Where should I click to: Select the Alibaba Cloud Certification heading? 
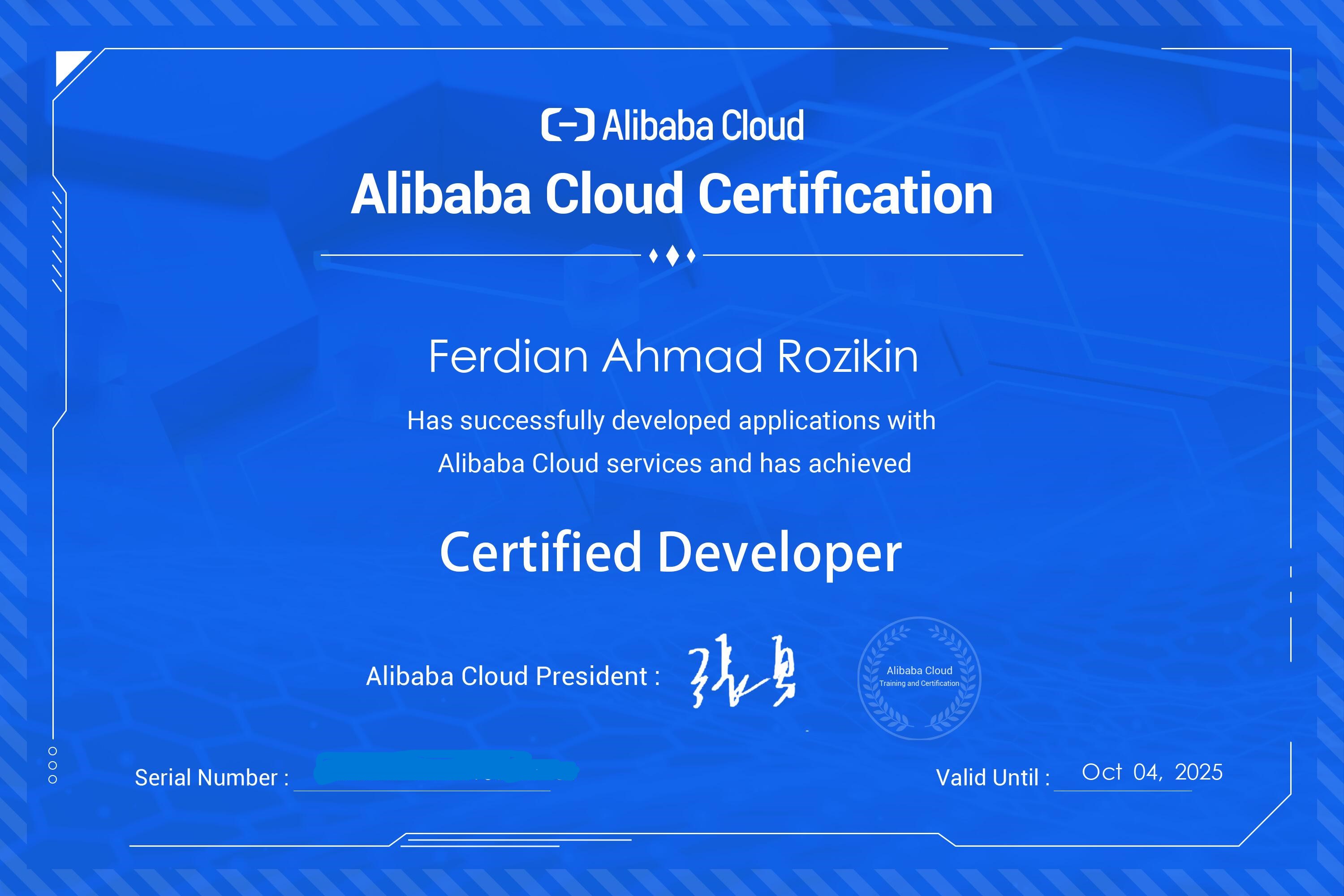point(672,194)
